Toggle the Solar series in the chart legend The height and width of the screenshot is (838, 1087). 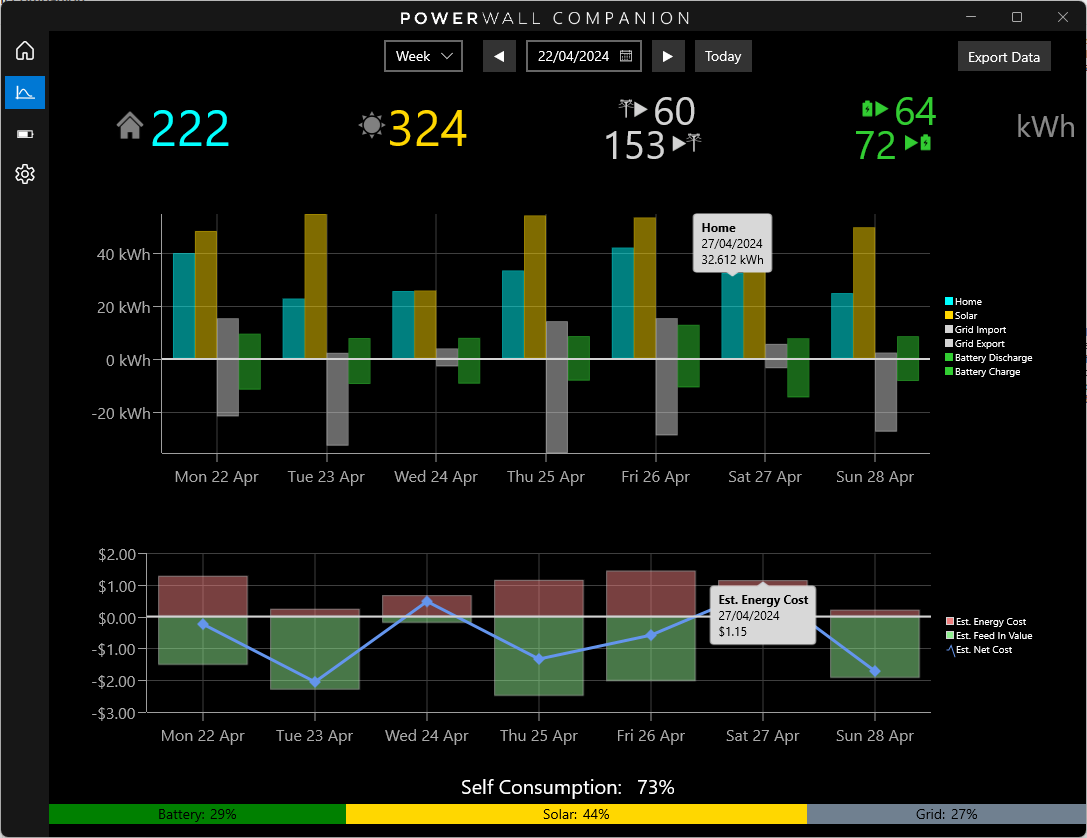tap(963, 315)
